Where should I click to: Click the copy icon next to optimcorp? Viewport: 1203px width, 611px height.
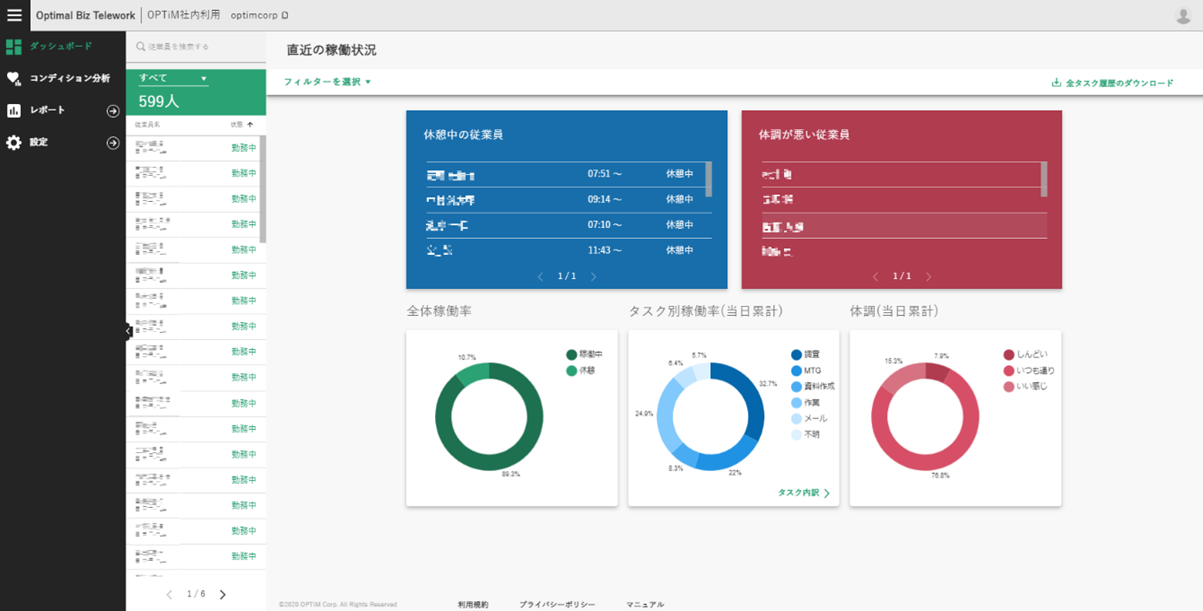point(285,16)
